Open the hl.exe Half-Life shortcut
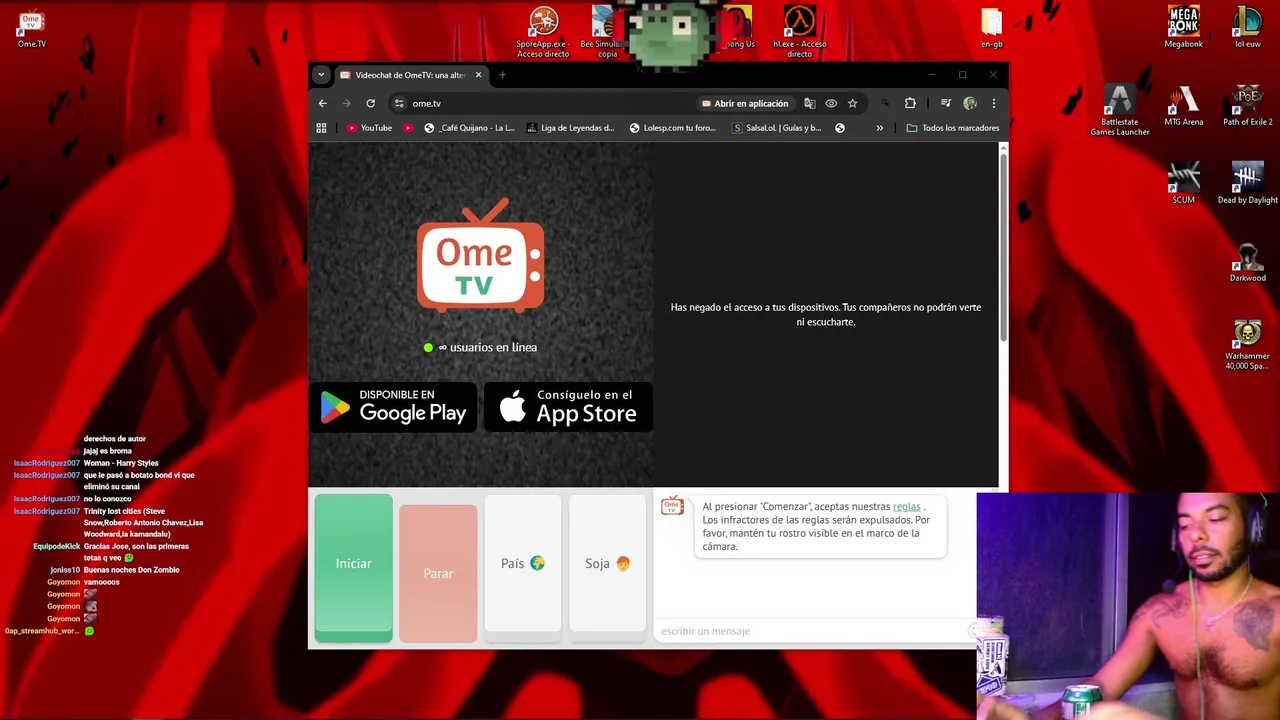The image size is (1280, 720). pos(799,32)
